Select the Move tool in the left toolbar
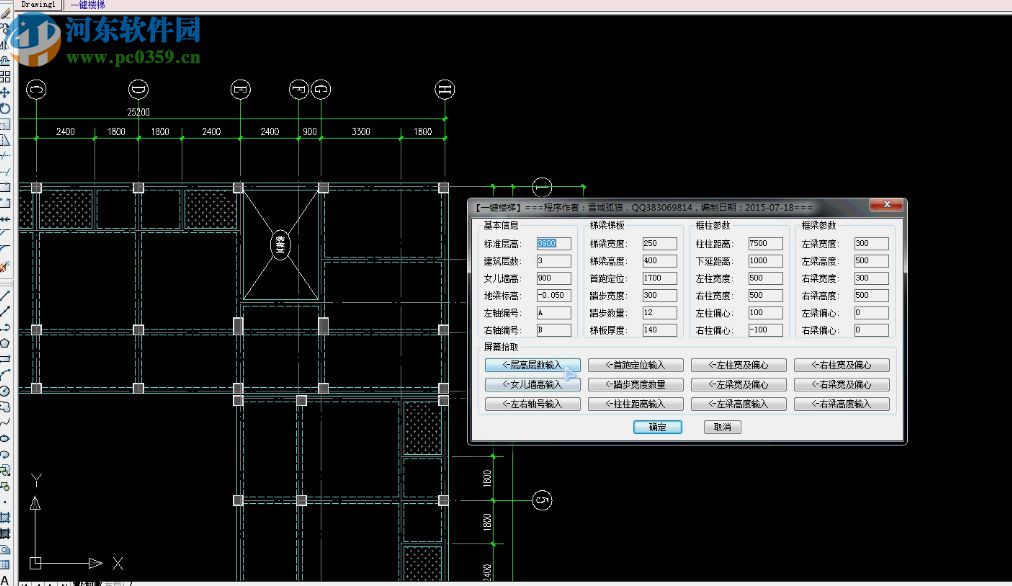 [7, 93]
